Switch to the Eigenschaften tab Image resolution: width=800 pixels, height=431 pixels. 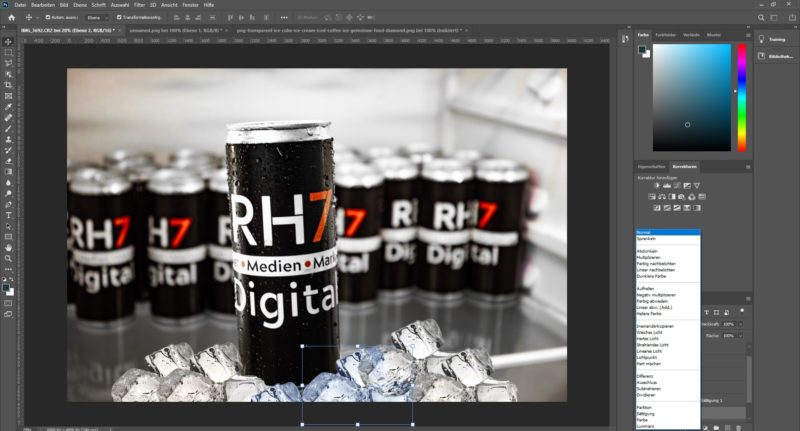tap(652, 167)
